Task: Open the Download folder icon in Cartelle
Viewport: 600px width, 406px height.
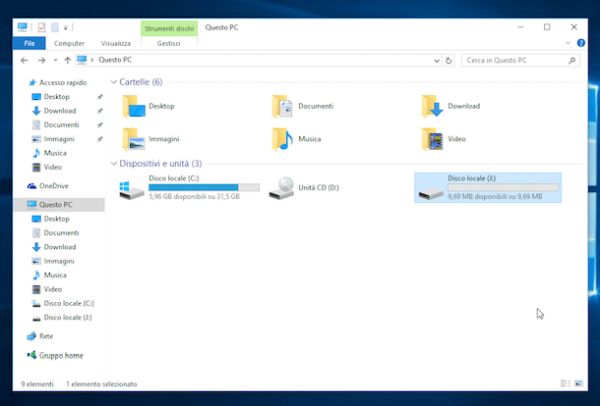Action: point(432,106)
